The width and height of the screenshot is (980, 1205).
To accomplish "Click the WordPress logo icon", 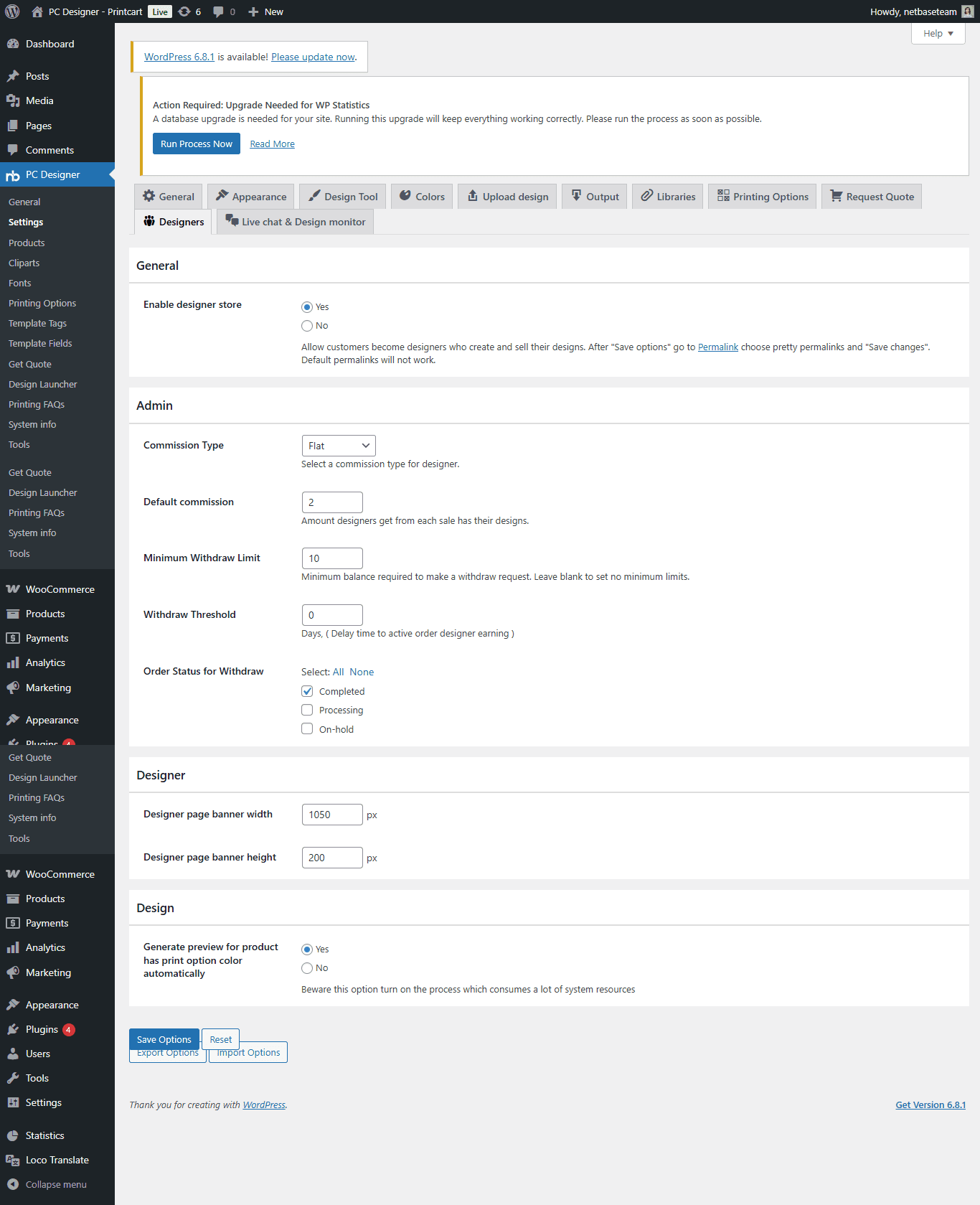I will pyautogui.click(x=12, y=11).
